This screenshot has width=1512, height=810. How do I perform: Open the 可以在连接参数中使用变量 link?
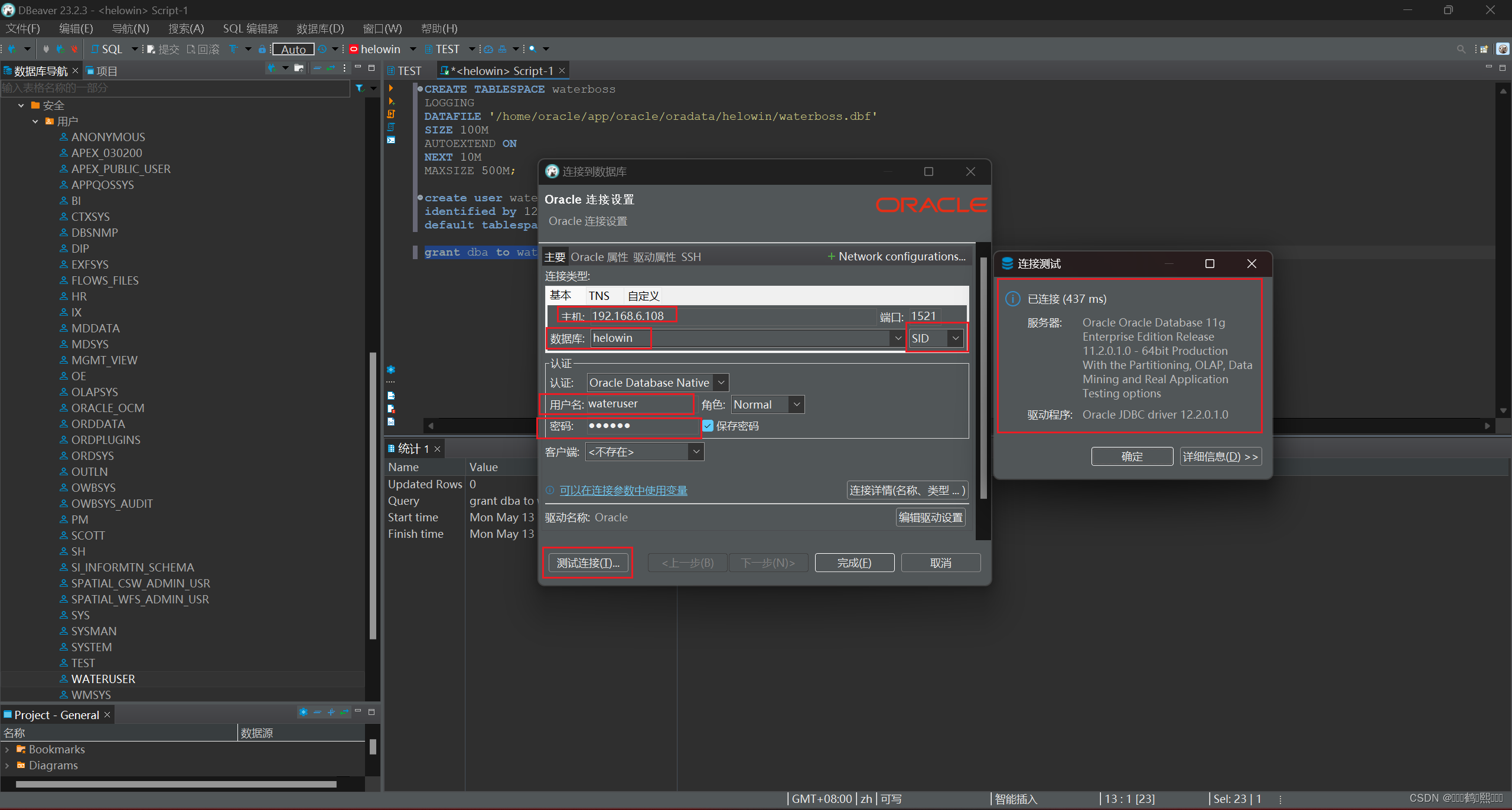click(x=623, y=491)
